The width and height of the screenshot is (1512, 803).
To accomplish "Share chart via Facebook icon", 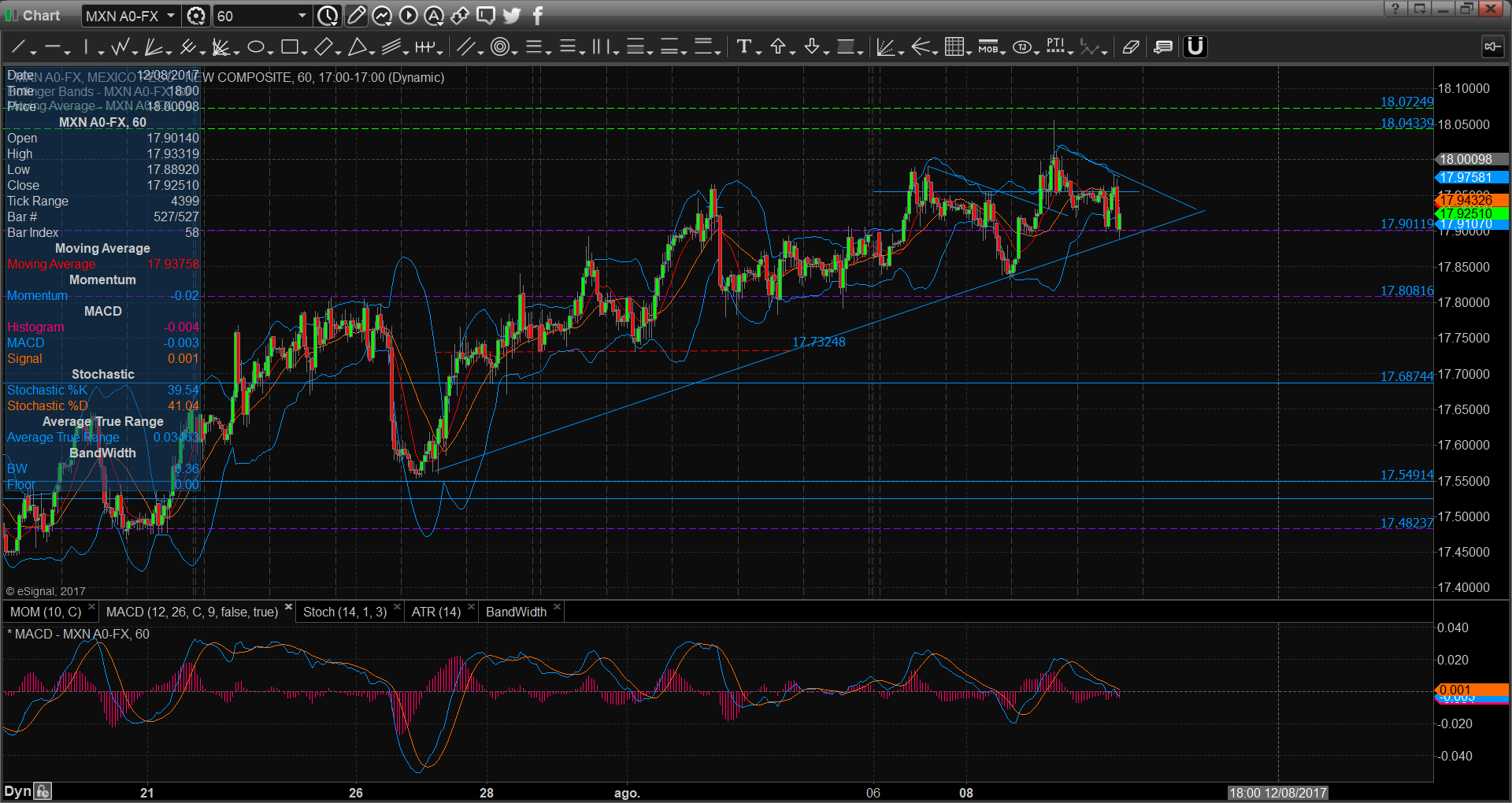I will pyautogui.click(x=538, y=16).
